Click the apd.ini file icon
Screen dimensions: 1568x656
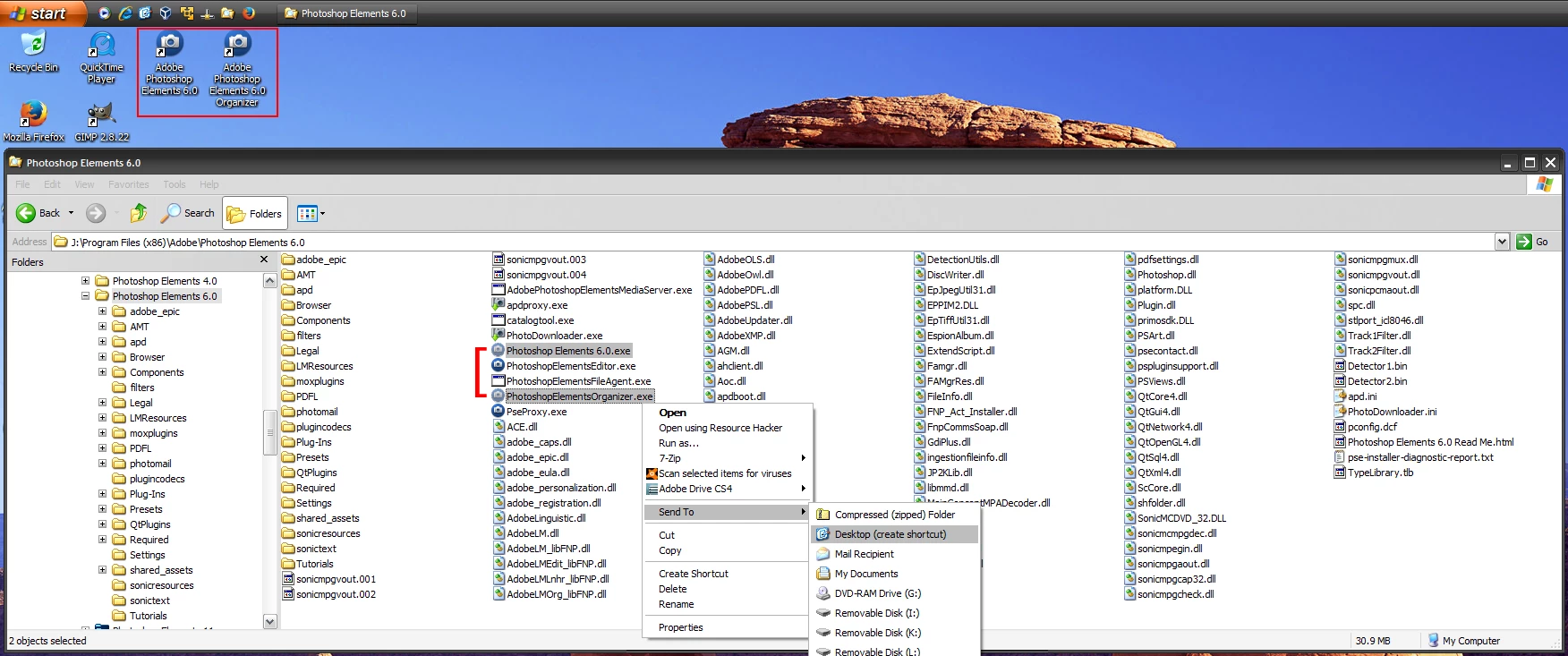[x=1340, y=396]
